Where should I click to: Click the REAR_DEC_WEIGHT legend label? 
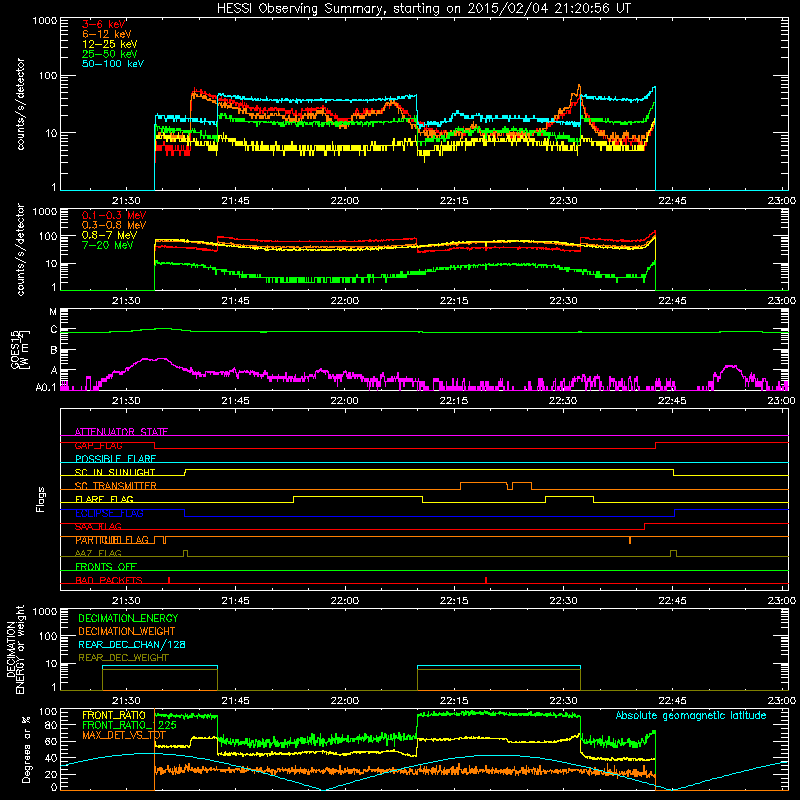click(x=123, y=658)
